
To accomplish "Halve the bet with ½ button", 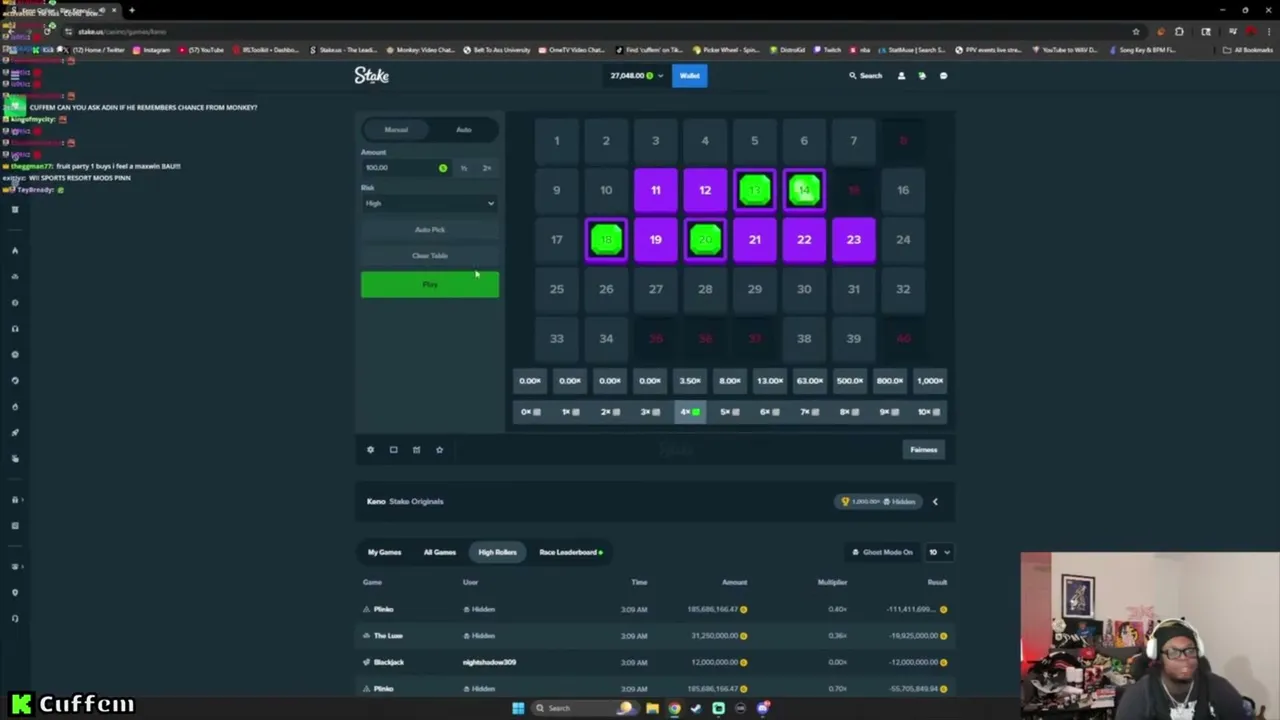I will point(464,168).
